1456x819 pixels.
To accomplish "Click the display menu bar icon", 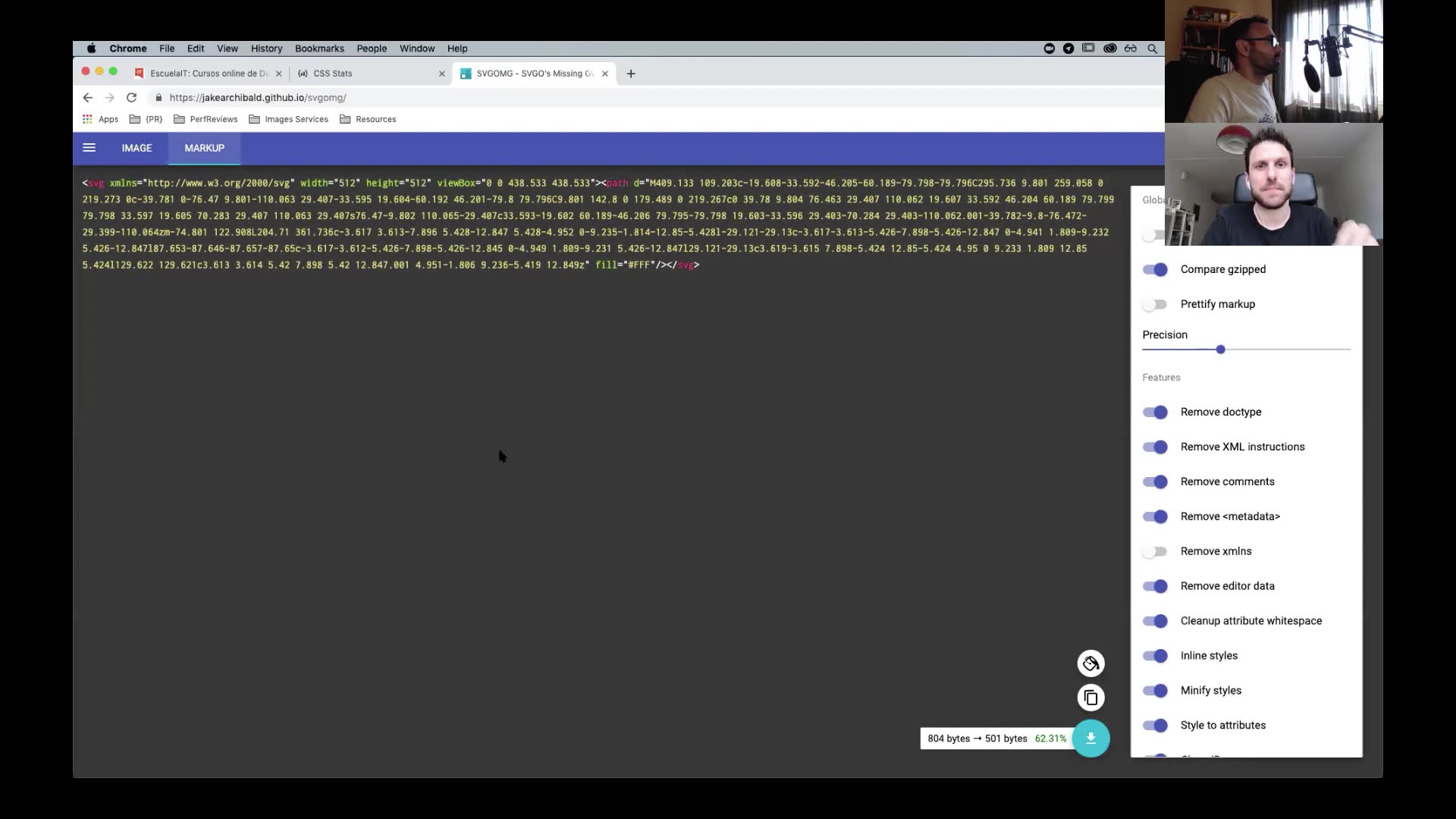I will [1088, 49].
